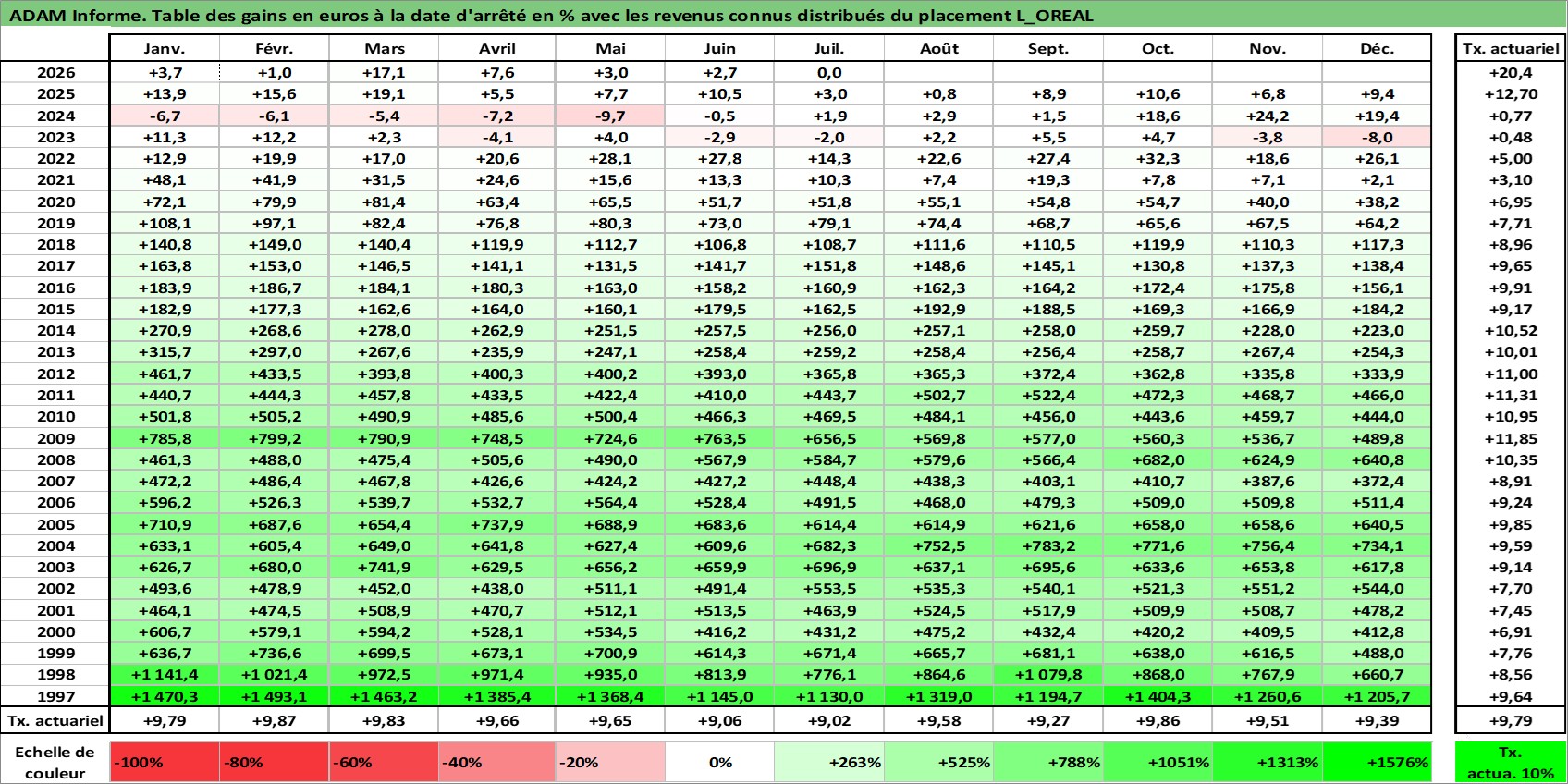Click the 'Avril' column header
The width and height of the screenshot is (1568, 784).
(x=497, y=48)
